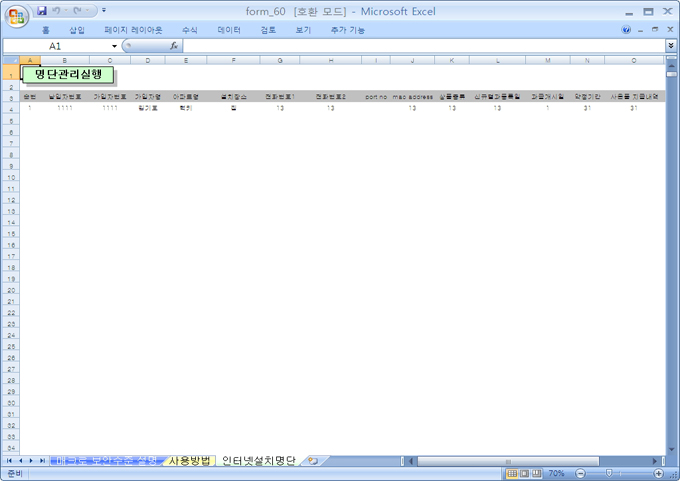The height and width of the screenshot is (481, 680).
Task: Click cell O4 containing 31
Action: (634, 108)
